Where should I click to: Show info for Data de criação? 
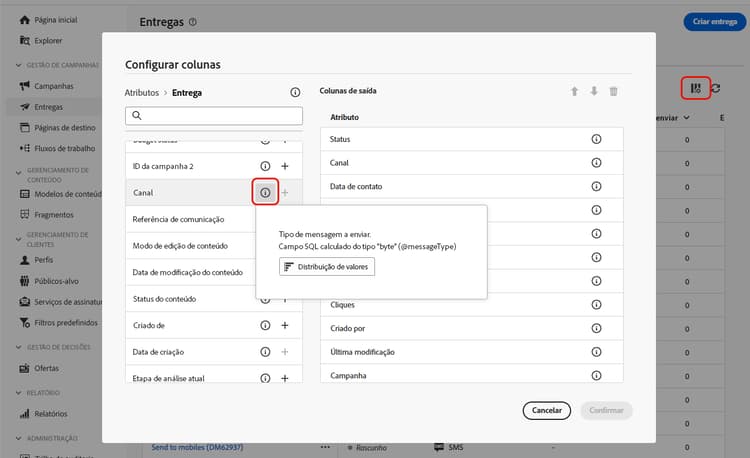[265, 352]
